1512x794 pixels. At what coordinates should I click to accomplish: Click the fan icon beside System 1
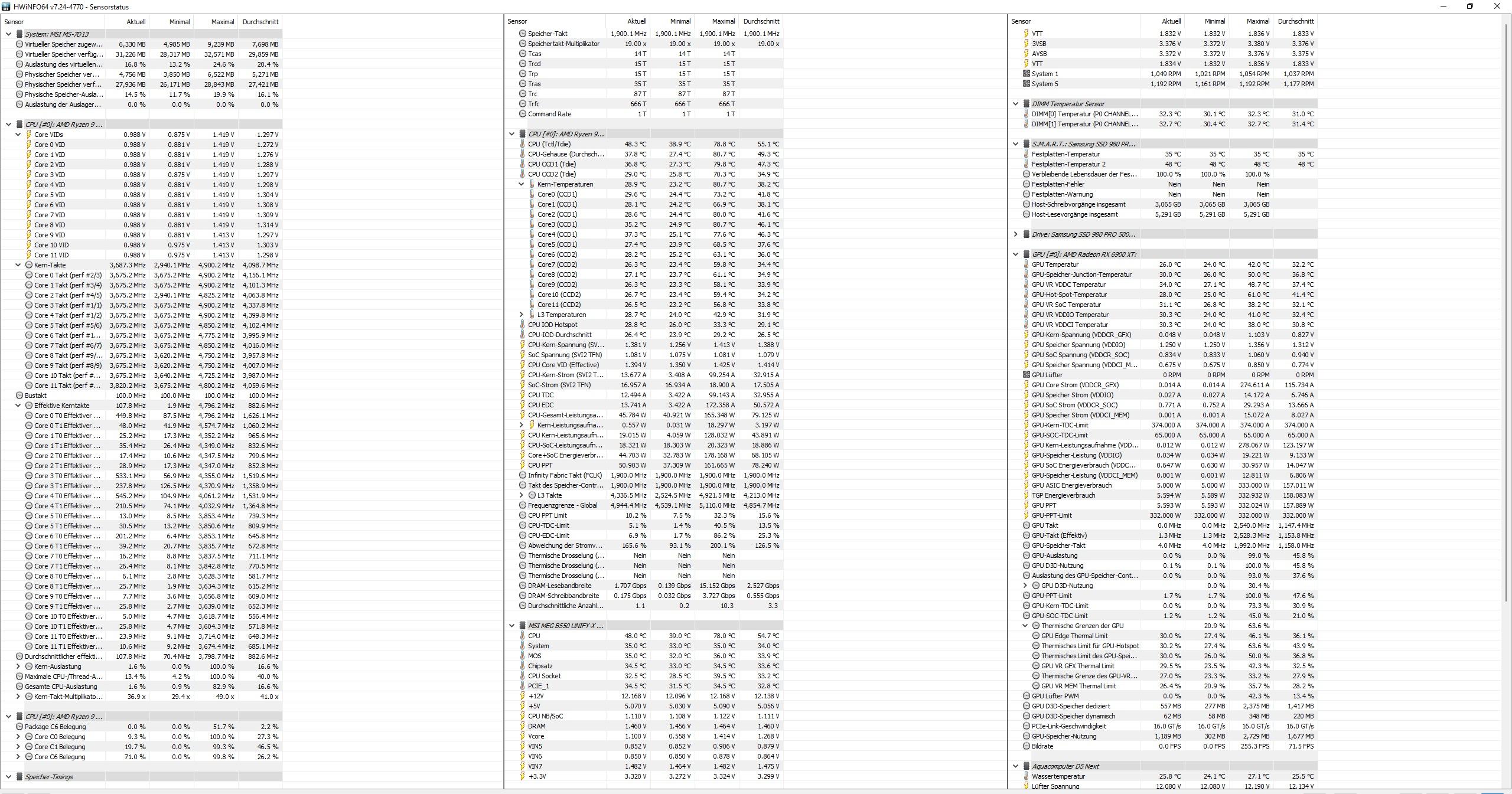tap(1027, 74)
